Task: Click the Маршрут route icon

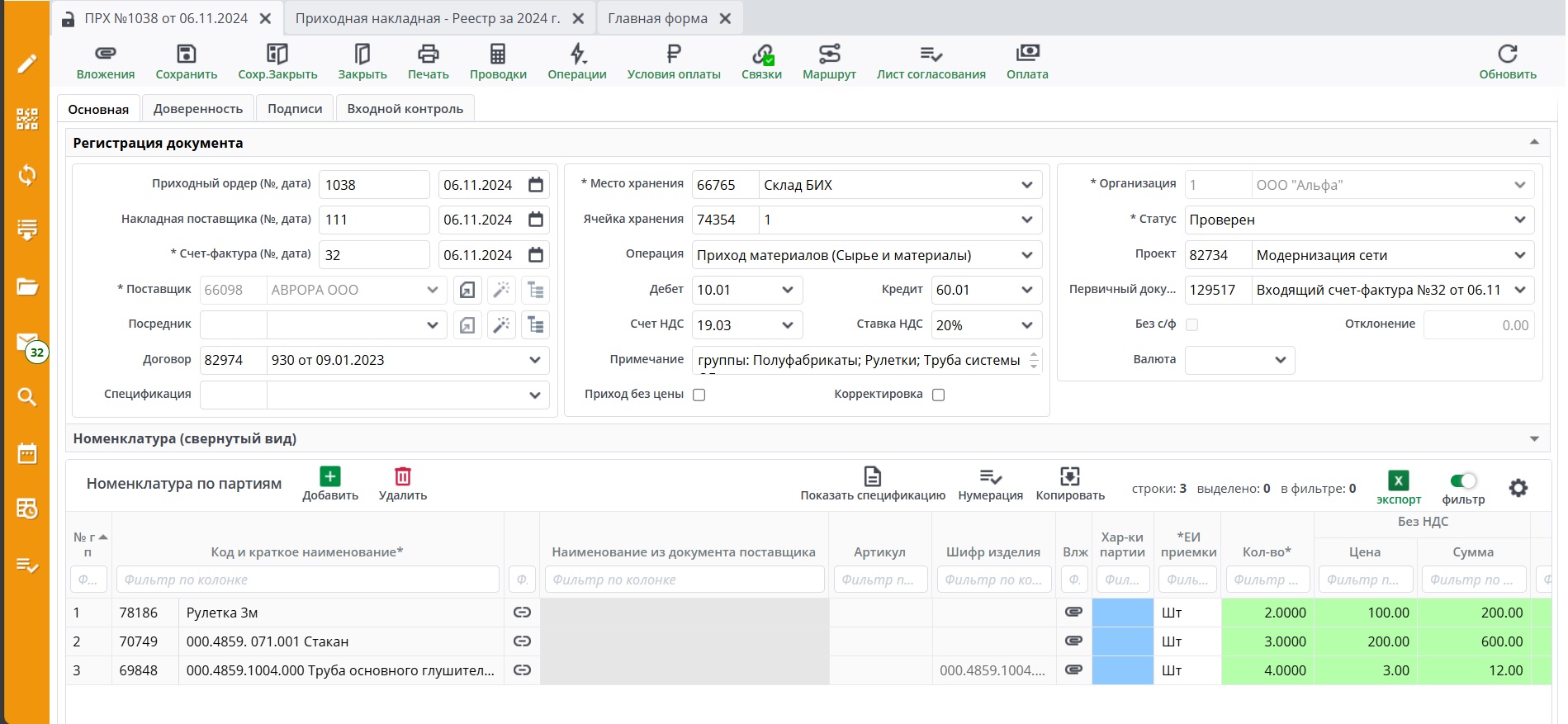Action: [828, 54]
